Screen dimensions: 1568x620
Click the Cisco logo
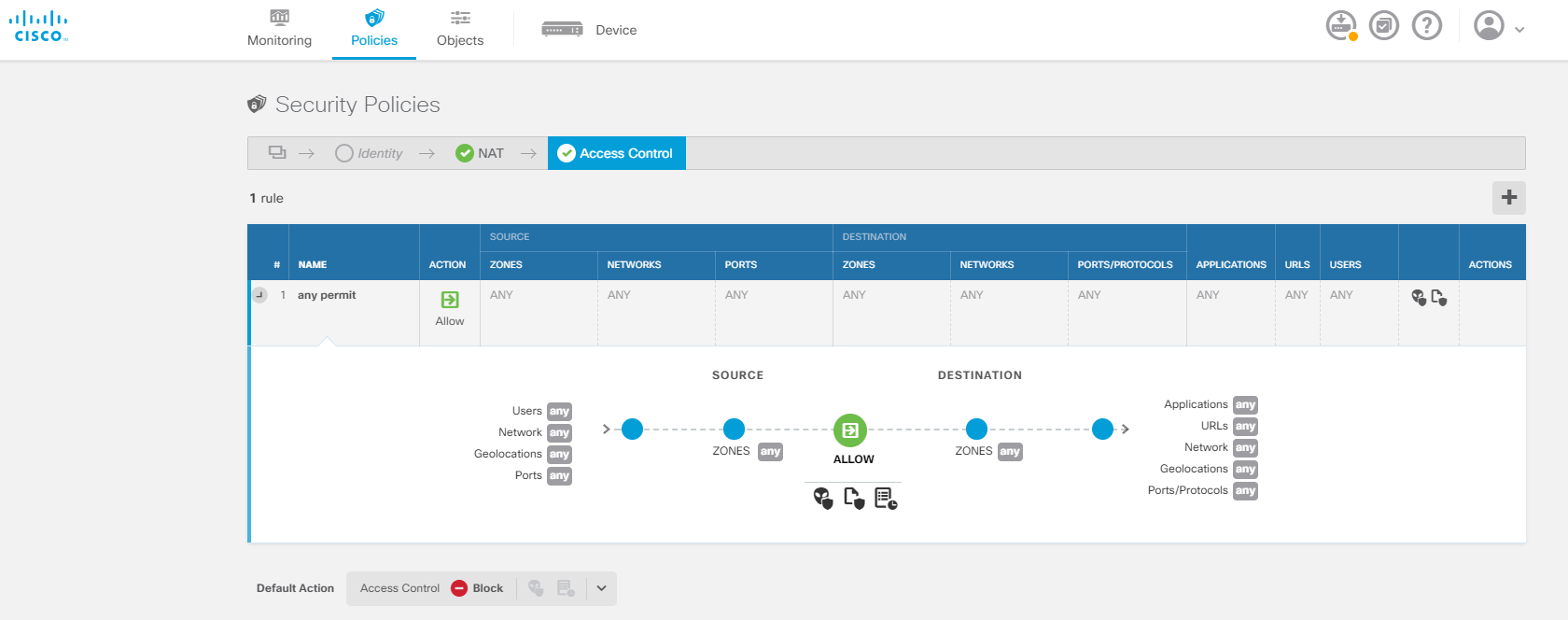[39, 26]
